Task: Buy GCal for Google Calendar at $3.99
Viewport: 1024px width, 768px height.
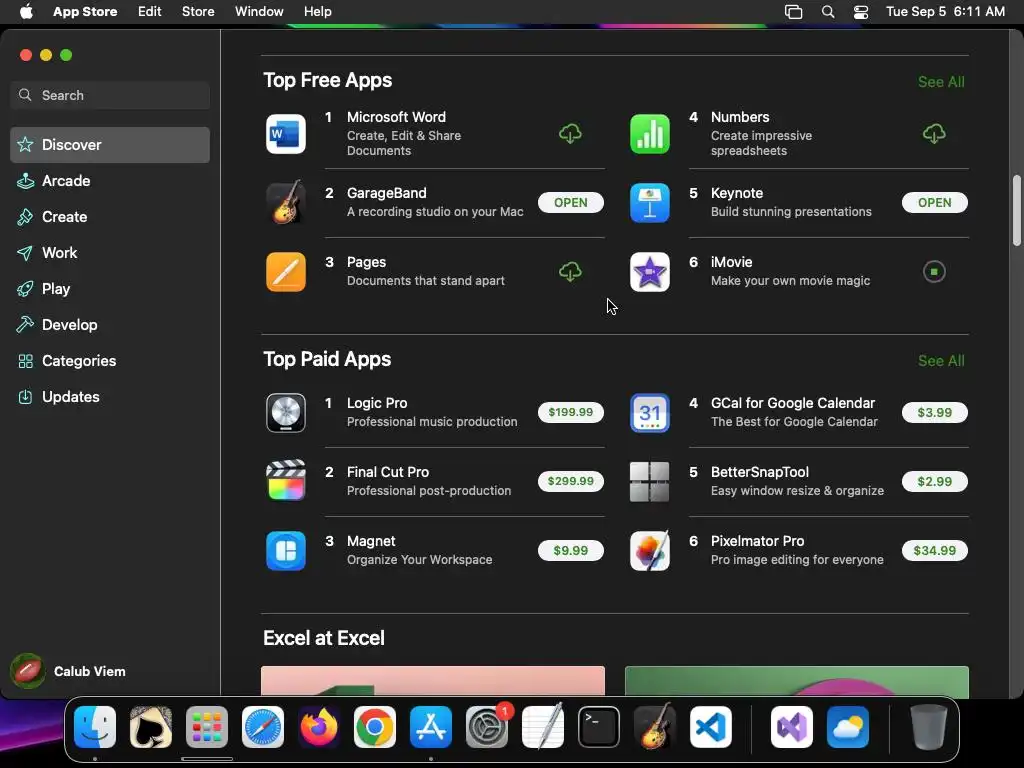Action: click(934, 412)
